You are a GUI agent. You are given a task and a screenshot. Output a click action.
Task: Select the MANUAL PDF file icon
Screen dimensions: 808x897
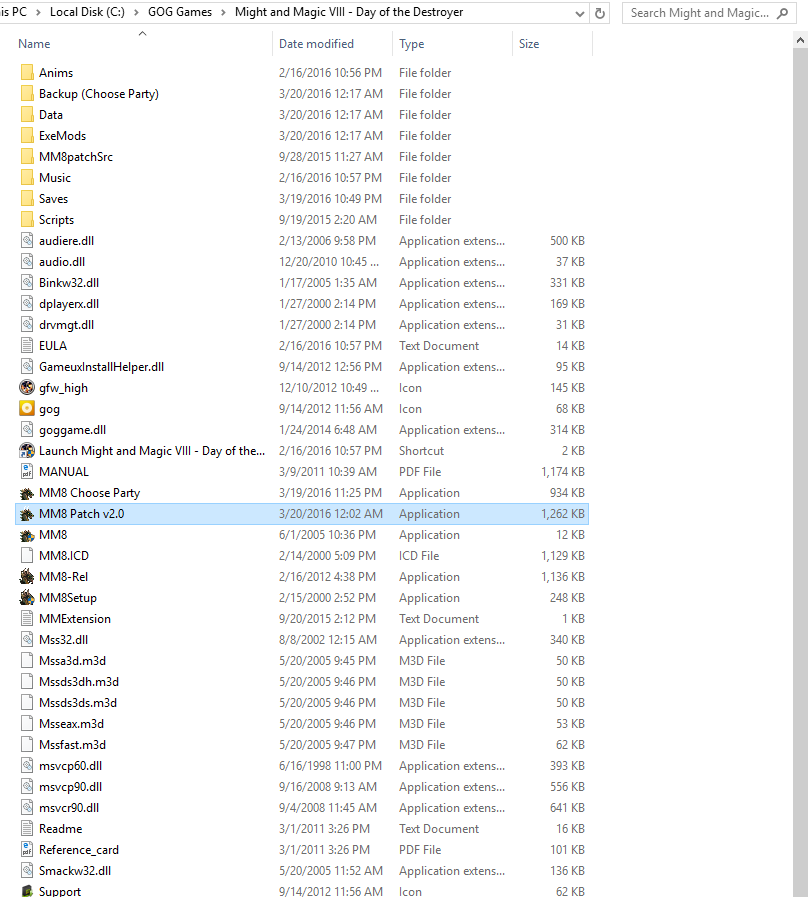click(27, 472)
